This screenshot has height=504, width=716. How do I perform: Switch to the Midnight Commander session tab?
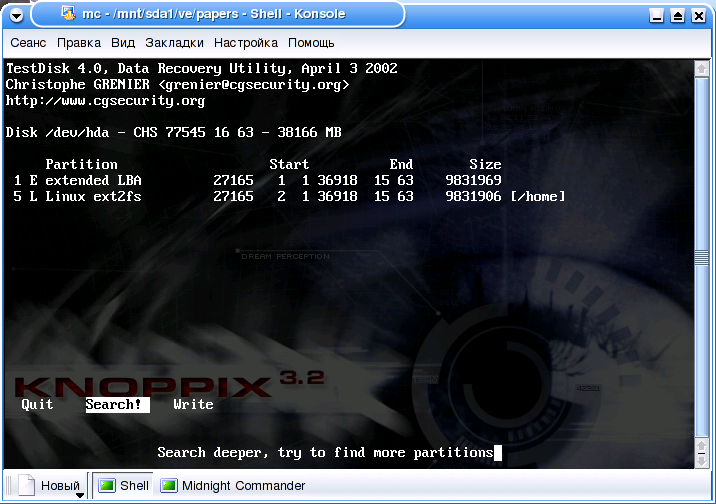coord(232,485)
